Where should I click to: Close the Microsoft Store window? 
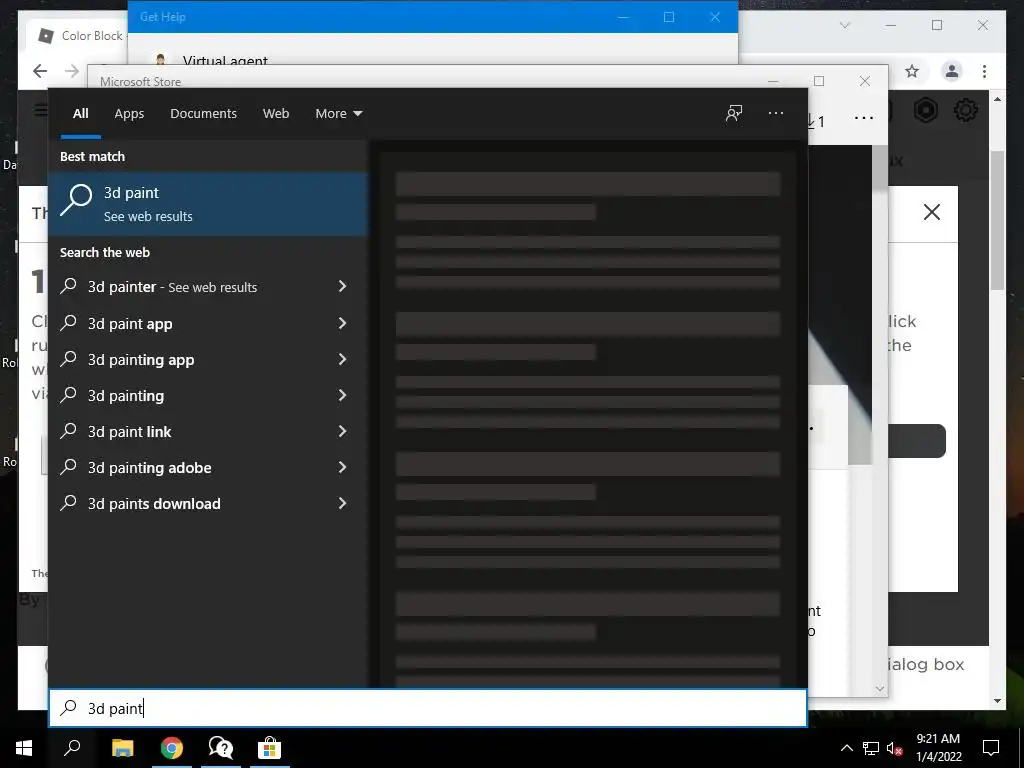pos(865,81)
